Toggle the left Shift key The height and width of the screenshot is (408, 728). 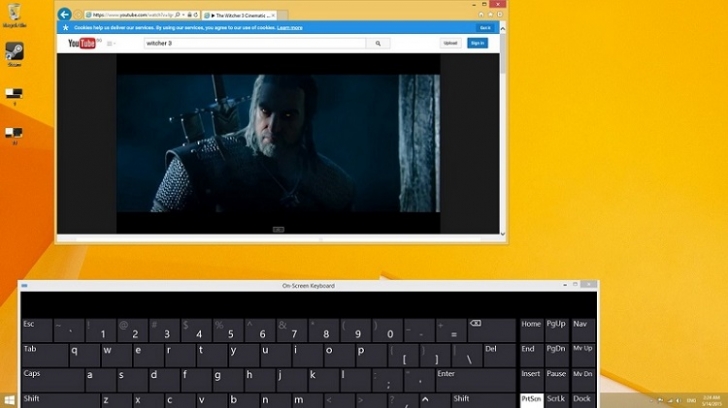pyautogui.click(x=60, y=401)
